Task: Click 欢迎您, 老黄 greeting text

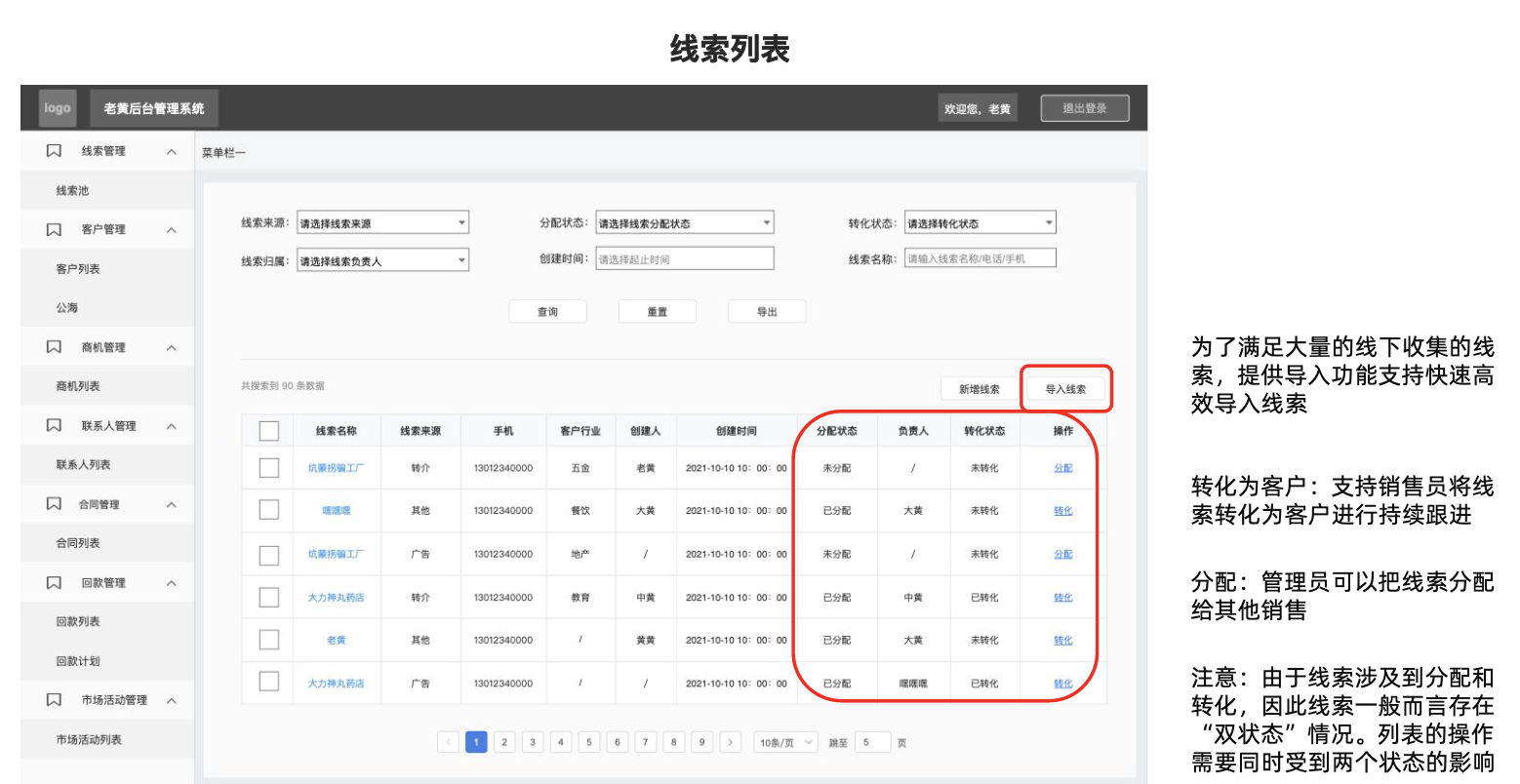Action: pyautogui.click(x=978, y=108)
